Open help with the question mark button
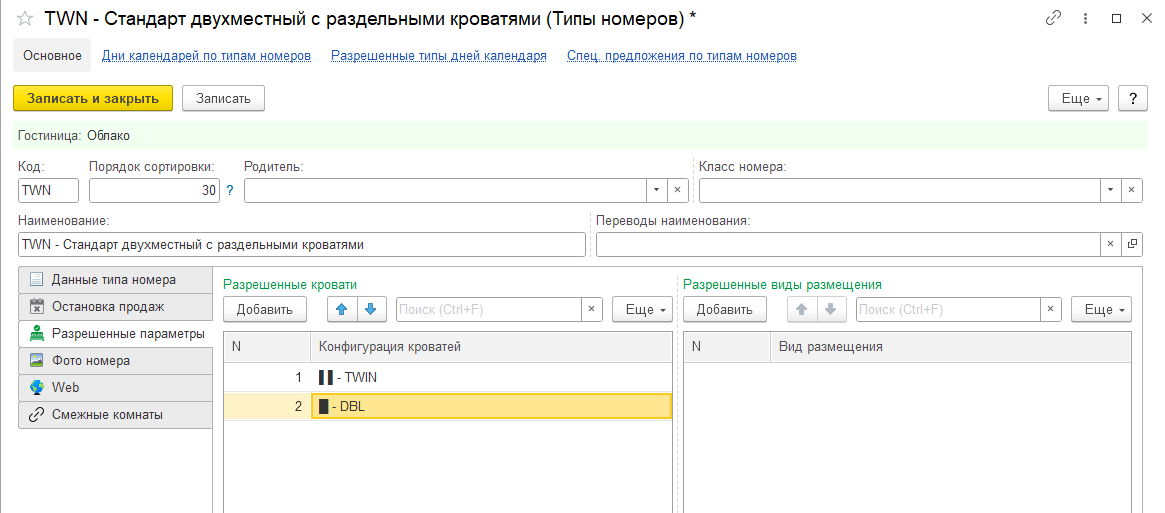Viewport: 1165px width, 513px height. tap(1132, 98)
